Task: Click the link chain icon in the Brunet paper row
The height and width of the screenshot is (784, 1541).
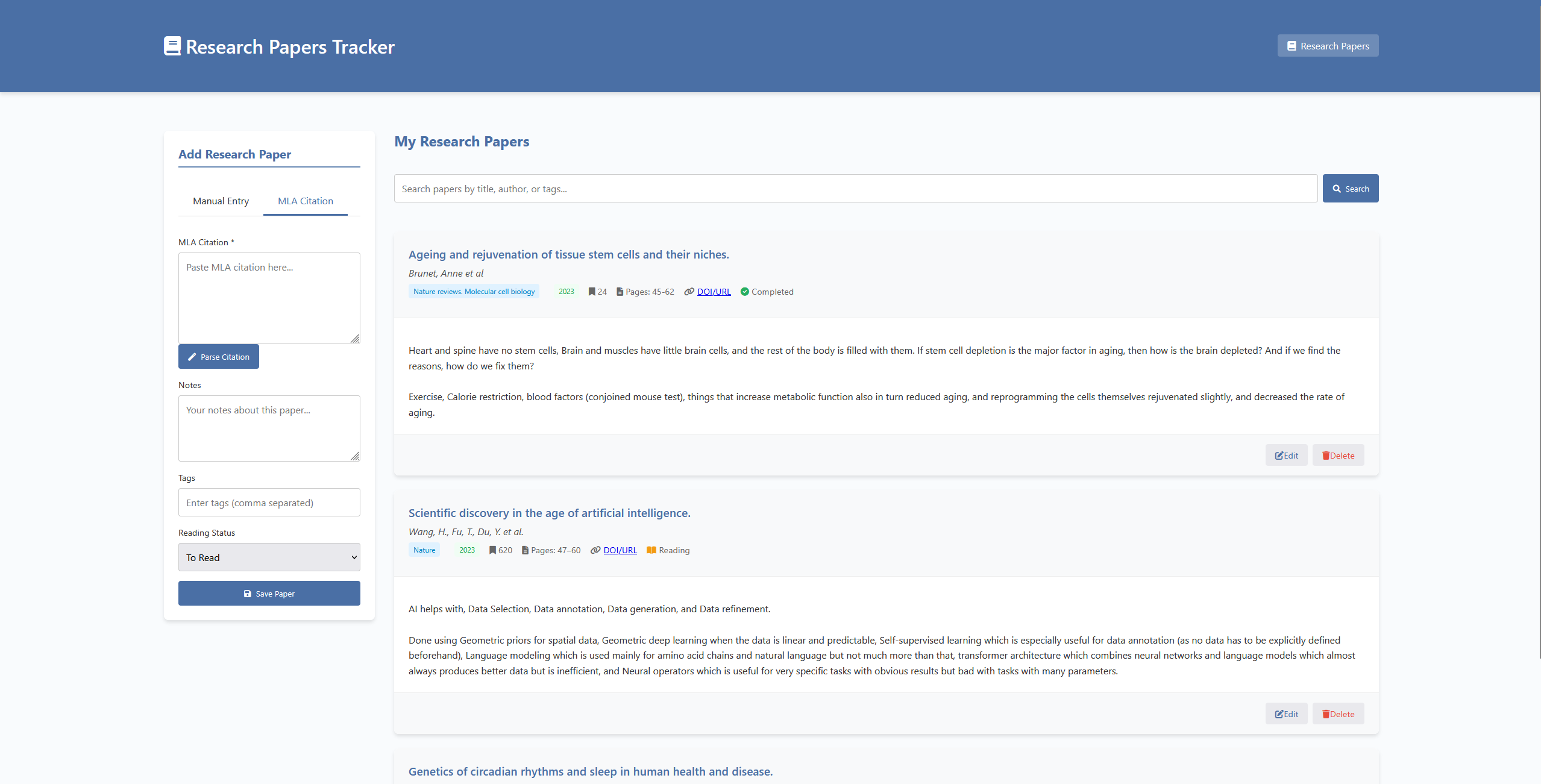Action: pos(689,292)
